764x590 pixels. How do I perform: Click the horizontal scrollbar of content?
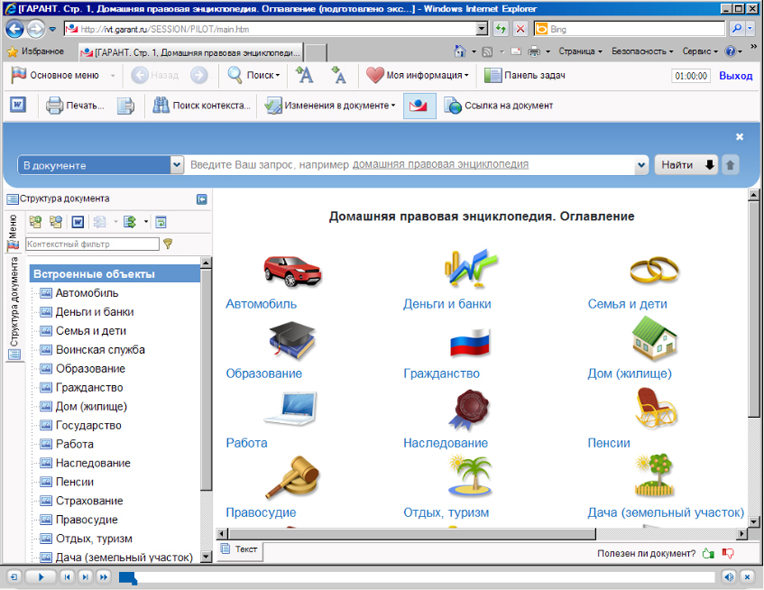point(412,534)
